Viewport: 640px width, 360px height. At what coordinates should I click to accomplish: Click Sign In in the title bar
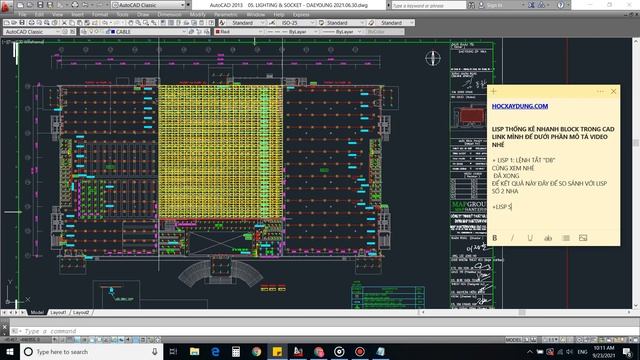click(x=494, y=5)
